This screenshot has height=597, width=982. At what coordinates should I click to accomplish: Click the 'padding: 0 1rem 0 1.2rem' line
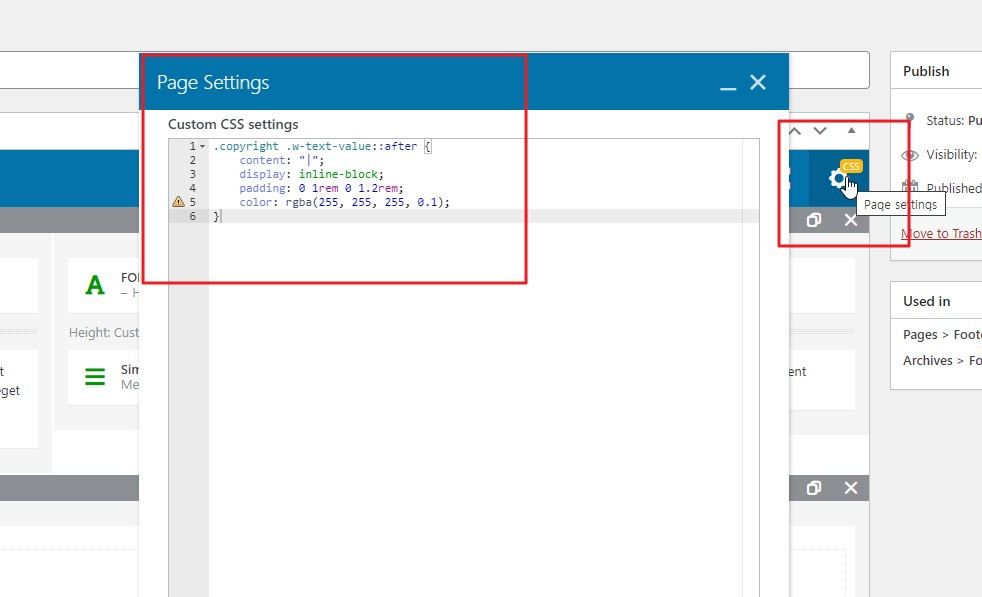point(321,188)
